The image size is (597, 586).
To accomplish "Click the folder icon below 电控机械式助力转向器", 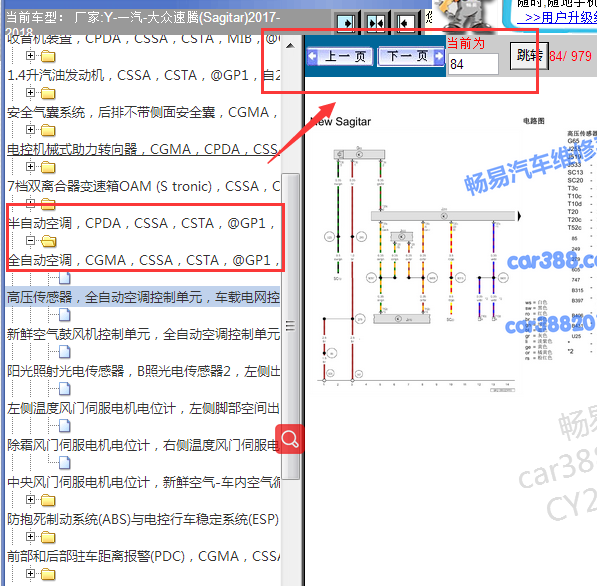I will click(48, 167).
